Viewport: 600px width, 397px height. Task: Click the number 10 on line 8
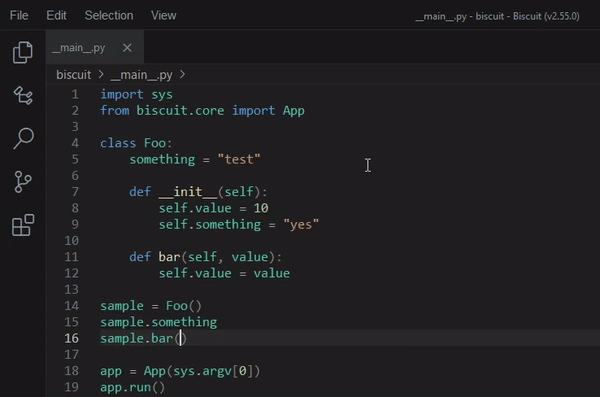point(261,208)
